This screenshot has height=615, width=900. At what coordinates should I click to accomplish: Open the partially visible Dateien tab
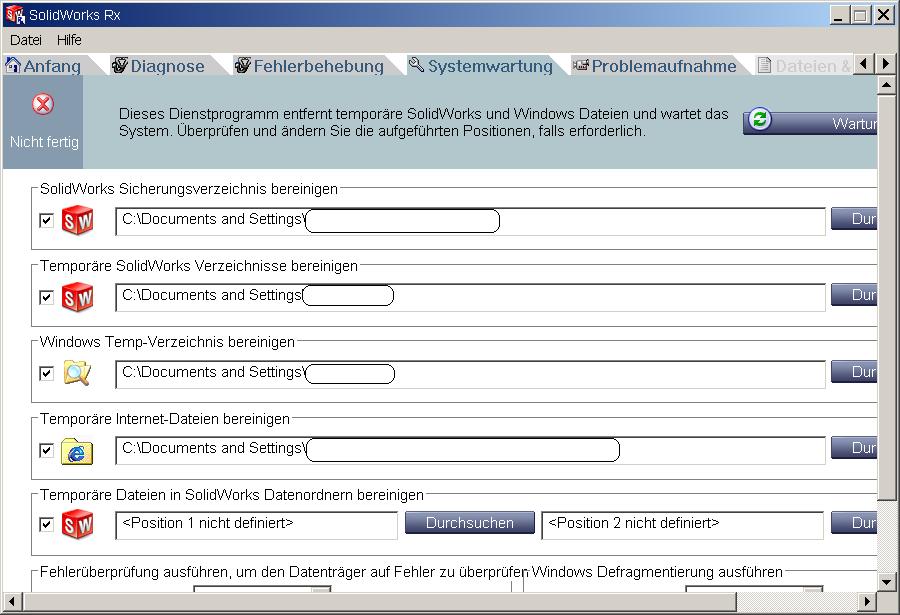coord(804,65)
